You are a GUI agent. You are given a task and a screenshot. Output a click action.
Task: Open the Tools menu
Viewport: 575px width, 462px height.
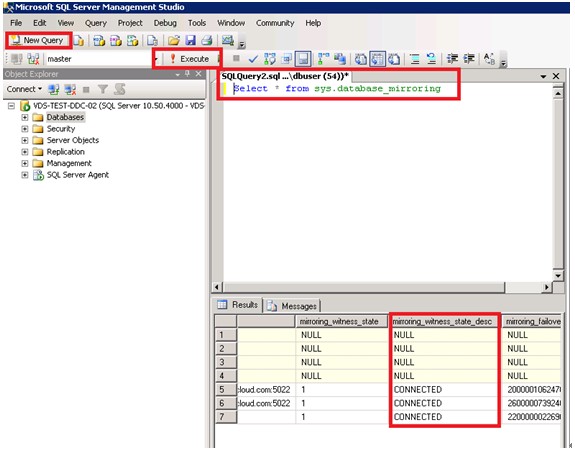click(x=197, y=23)
